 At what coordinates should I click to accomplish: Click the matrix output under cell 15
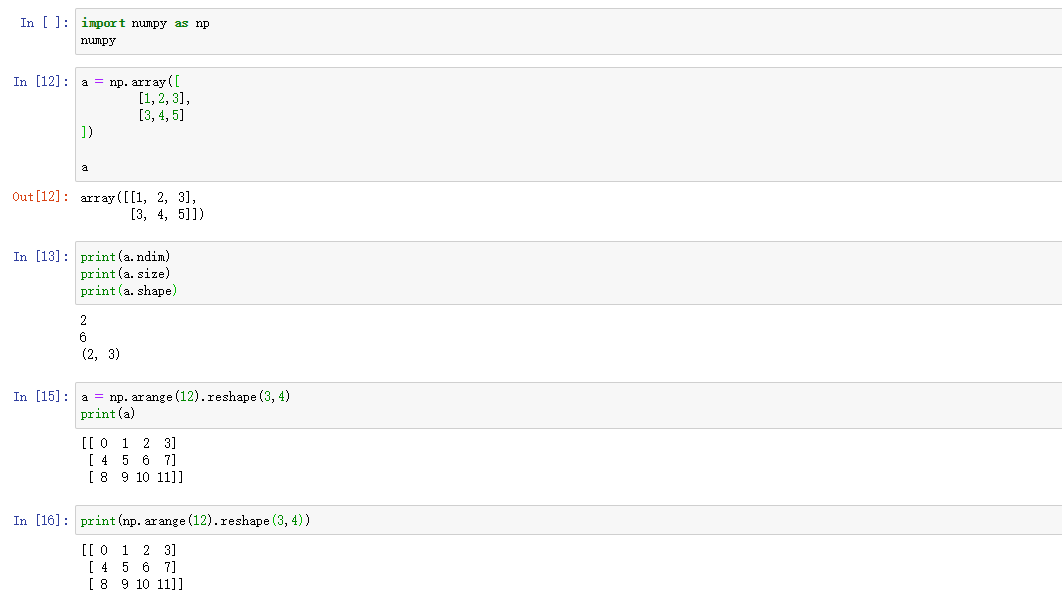click(x=132, y=460)
